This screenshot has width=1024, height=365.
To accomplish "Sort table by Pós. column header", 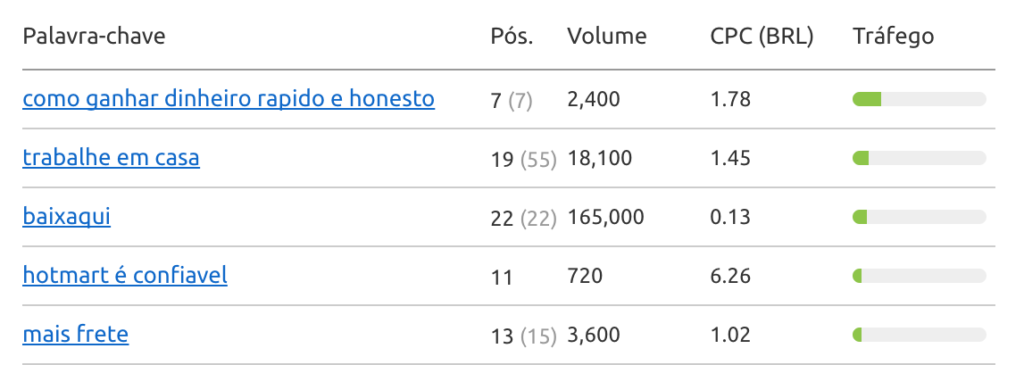I will [512, 37].
